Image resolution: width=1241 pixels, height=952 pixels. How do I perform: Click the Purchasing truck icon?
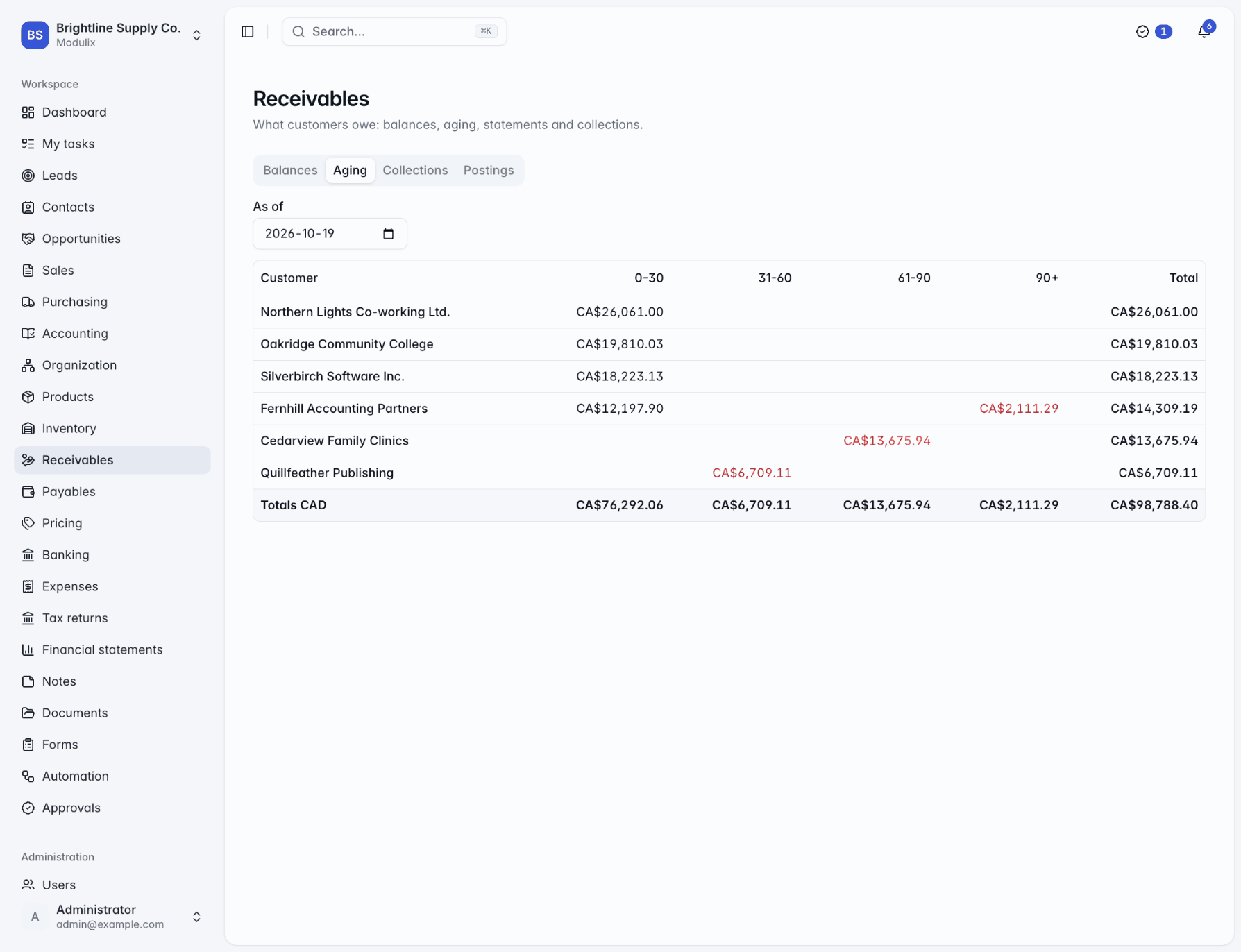[28, 302]
